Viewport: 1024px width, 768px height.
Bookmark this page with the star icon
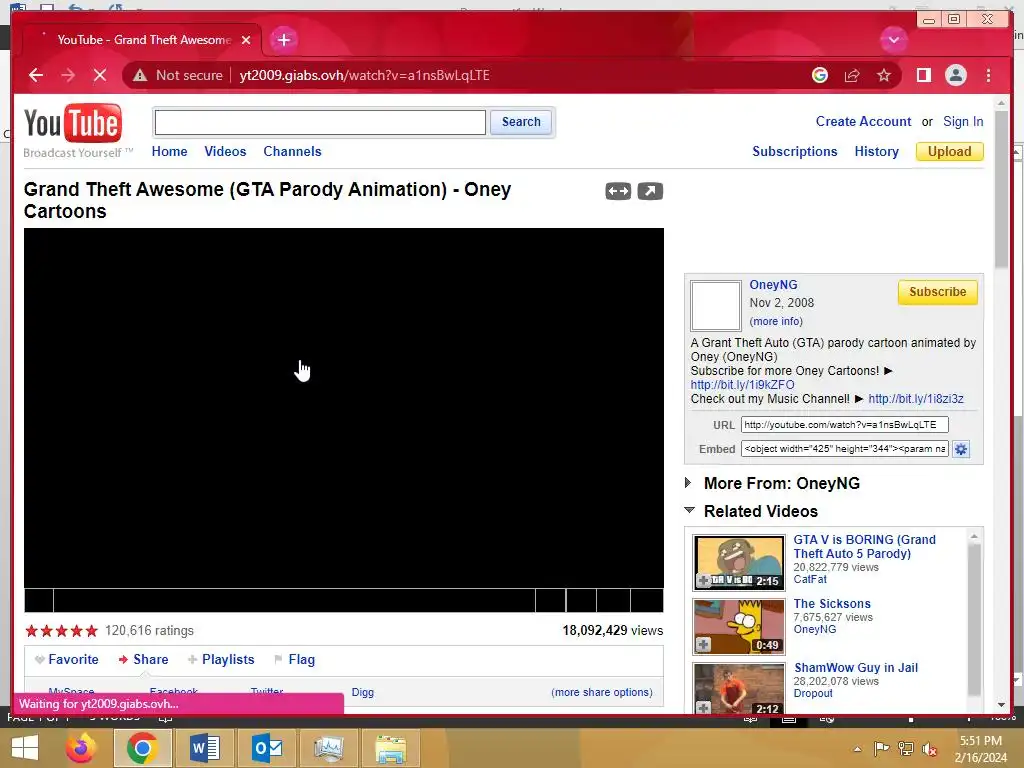884,75
